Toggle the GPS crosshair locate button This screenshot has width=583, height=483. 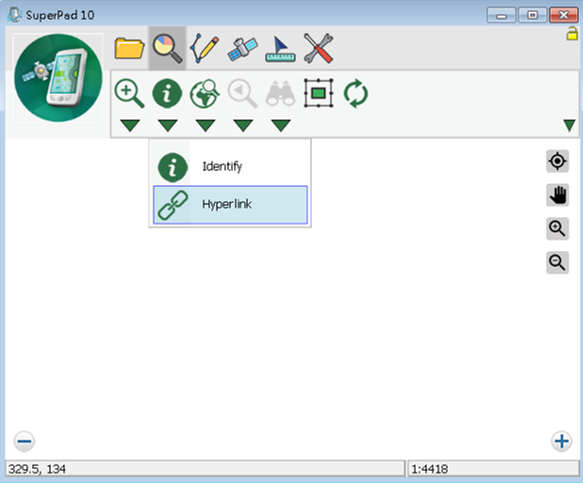(x=557, y=161)
